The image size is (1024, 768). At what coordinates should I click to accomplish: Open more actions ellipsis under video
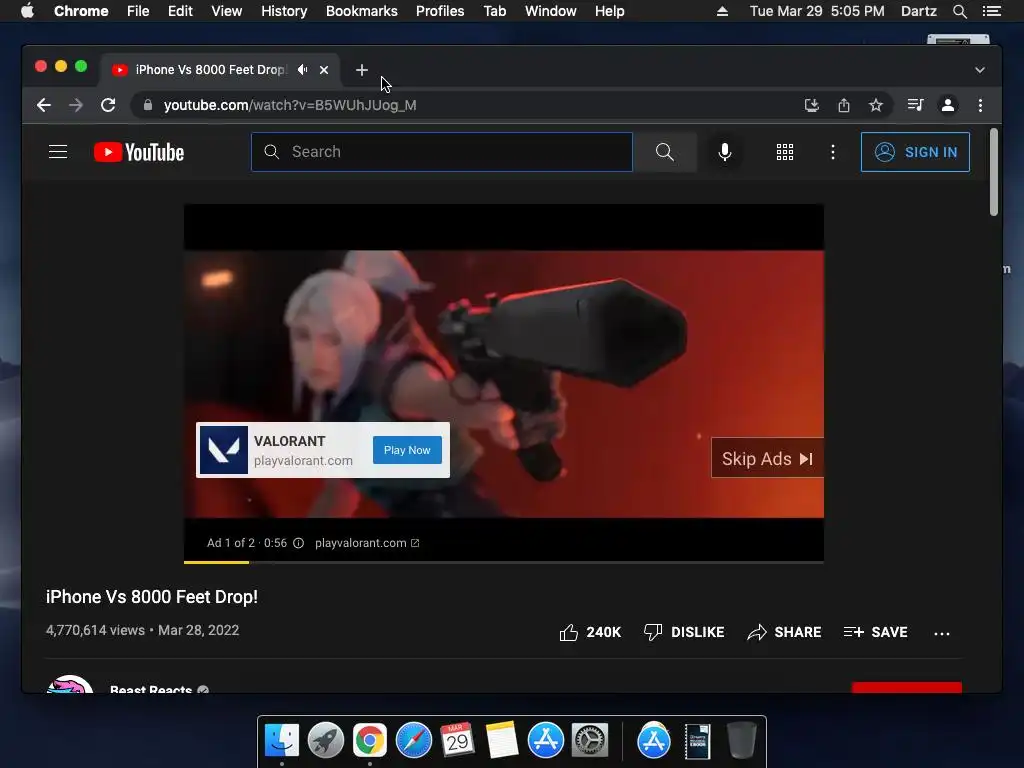point(942,633)
